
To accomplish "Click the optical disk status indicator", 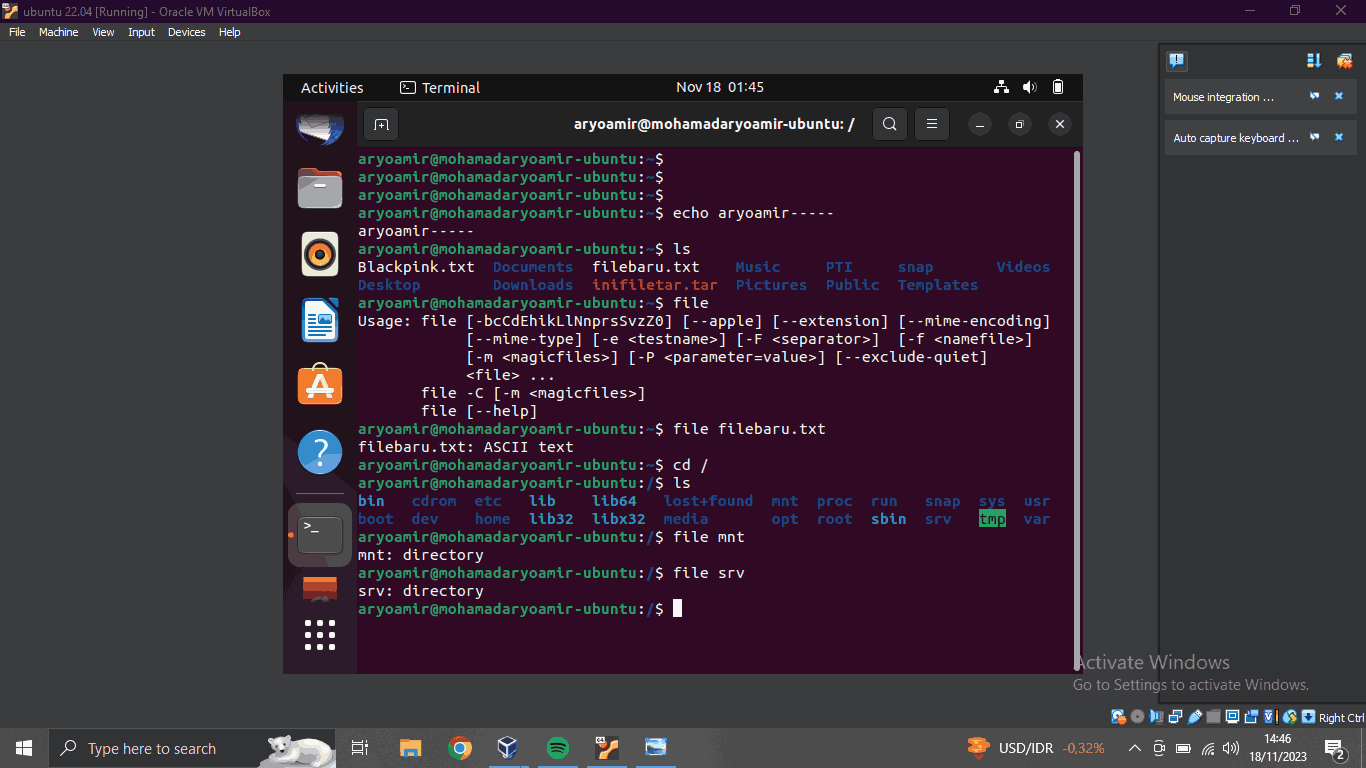I will click(1137, 717).
